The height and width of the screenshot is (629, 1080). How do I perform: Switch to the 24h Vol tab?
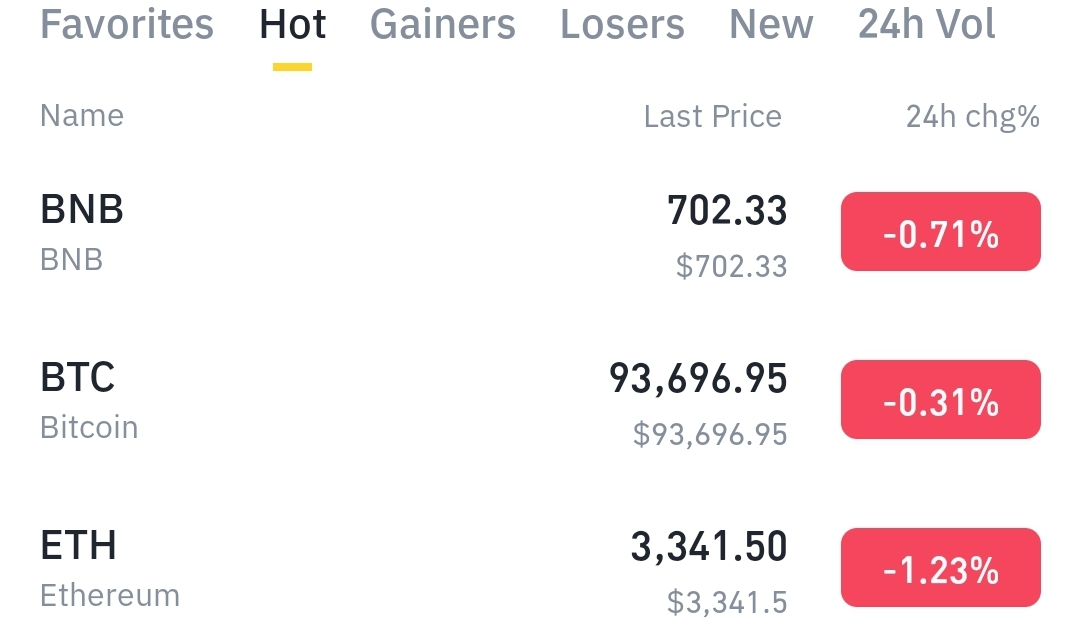926,25
